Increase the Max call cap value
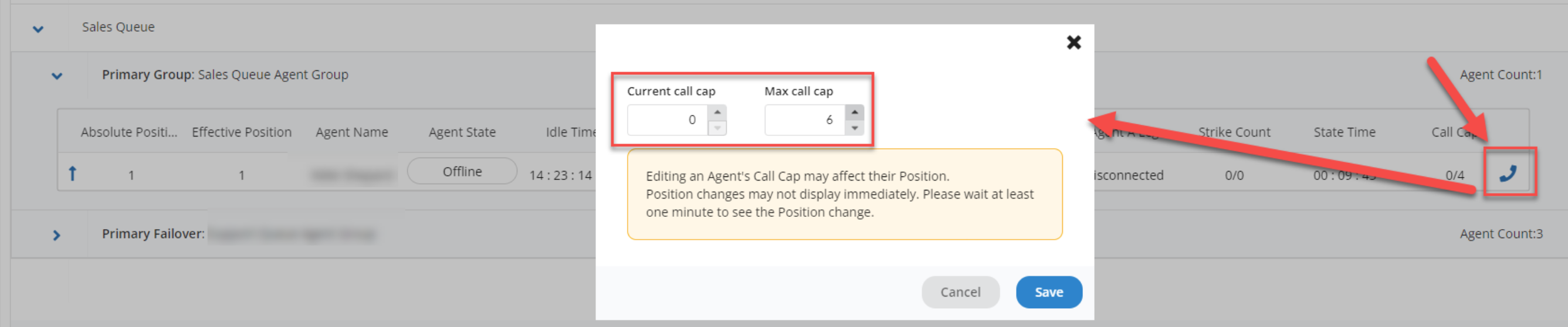Screen dimensions: 1568x327 point(855,113)
